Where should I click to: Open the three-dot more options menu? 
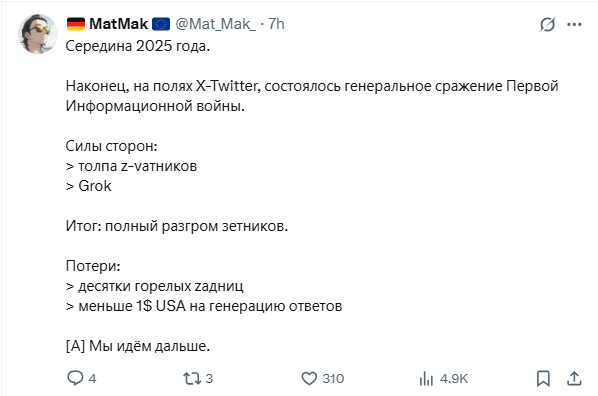[x=574, y=25]
